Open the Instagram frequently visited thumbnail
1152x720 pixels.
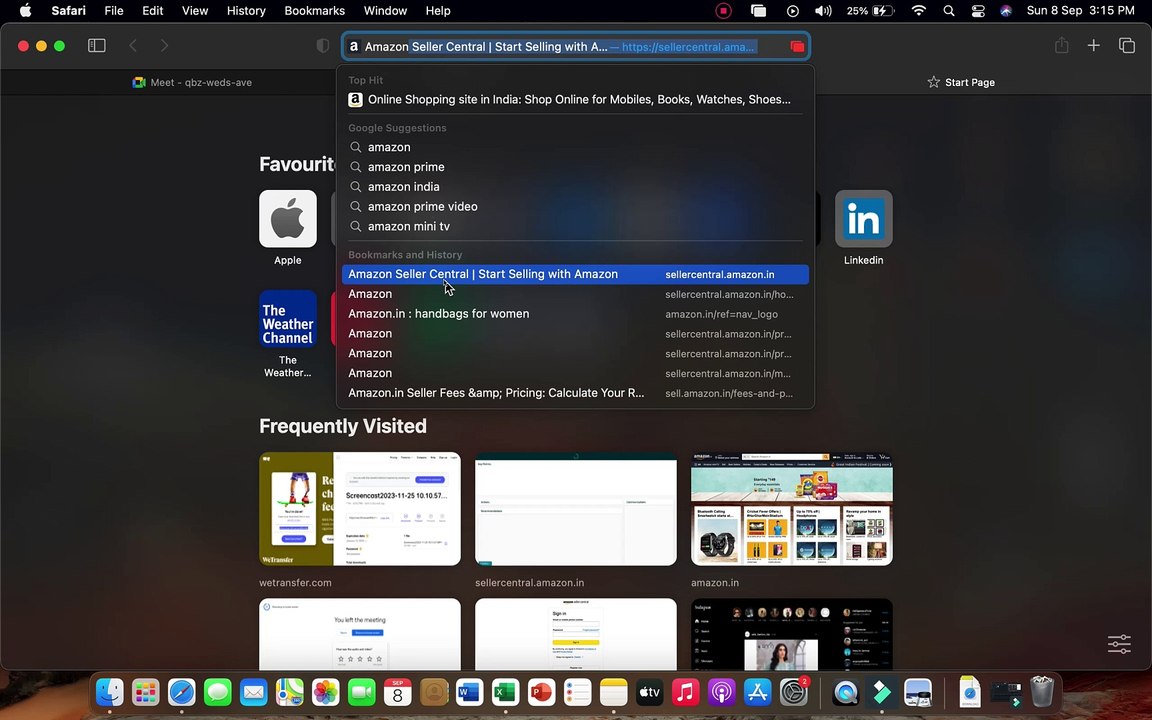click(792, 634)
